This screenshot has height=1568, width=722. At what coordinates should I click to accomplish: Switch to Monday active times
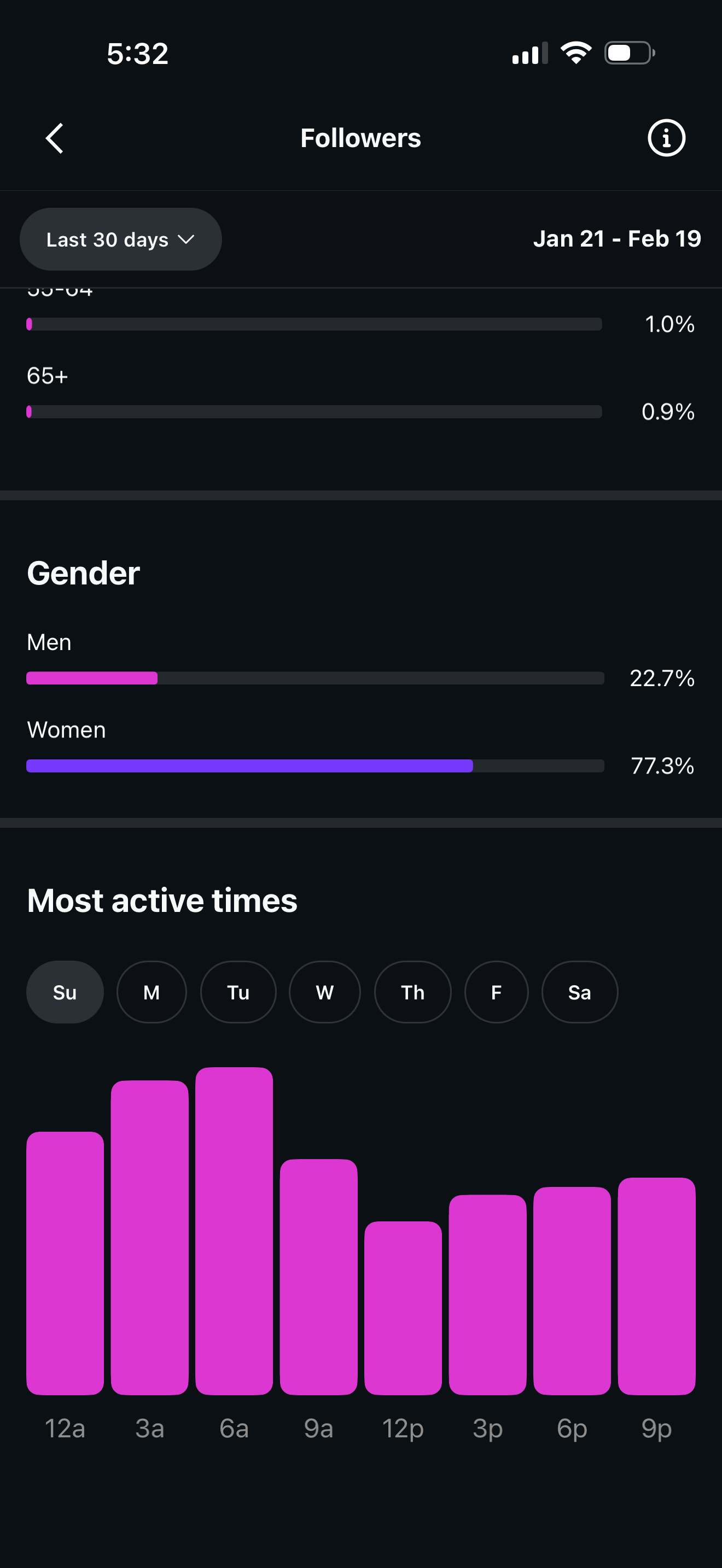[x=152, y=992]
